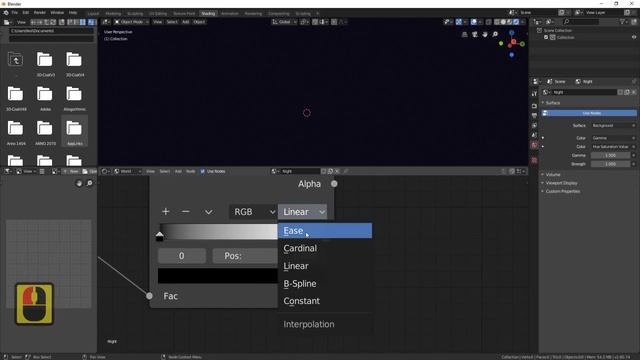Open the World properties tab icon
This screenshot has width=640, height=360.
(534, 145)
